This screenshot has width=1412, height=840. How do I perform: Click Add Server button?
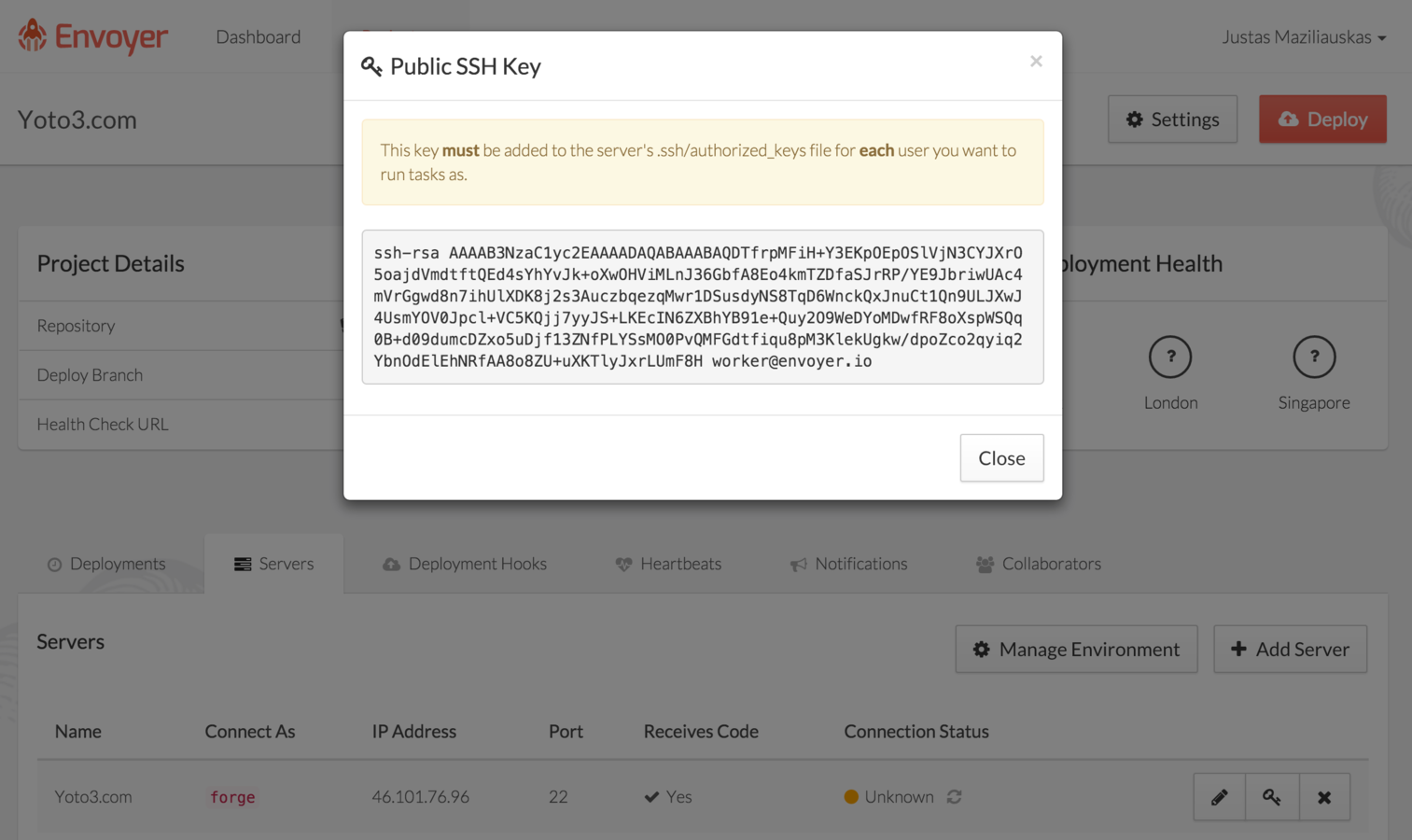1290,649
